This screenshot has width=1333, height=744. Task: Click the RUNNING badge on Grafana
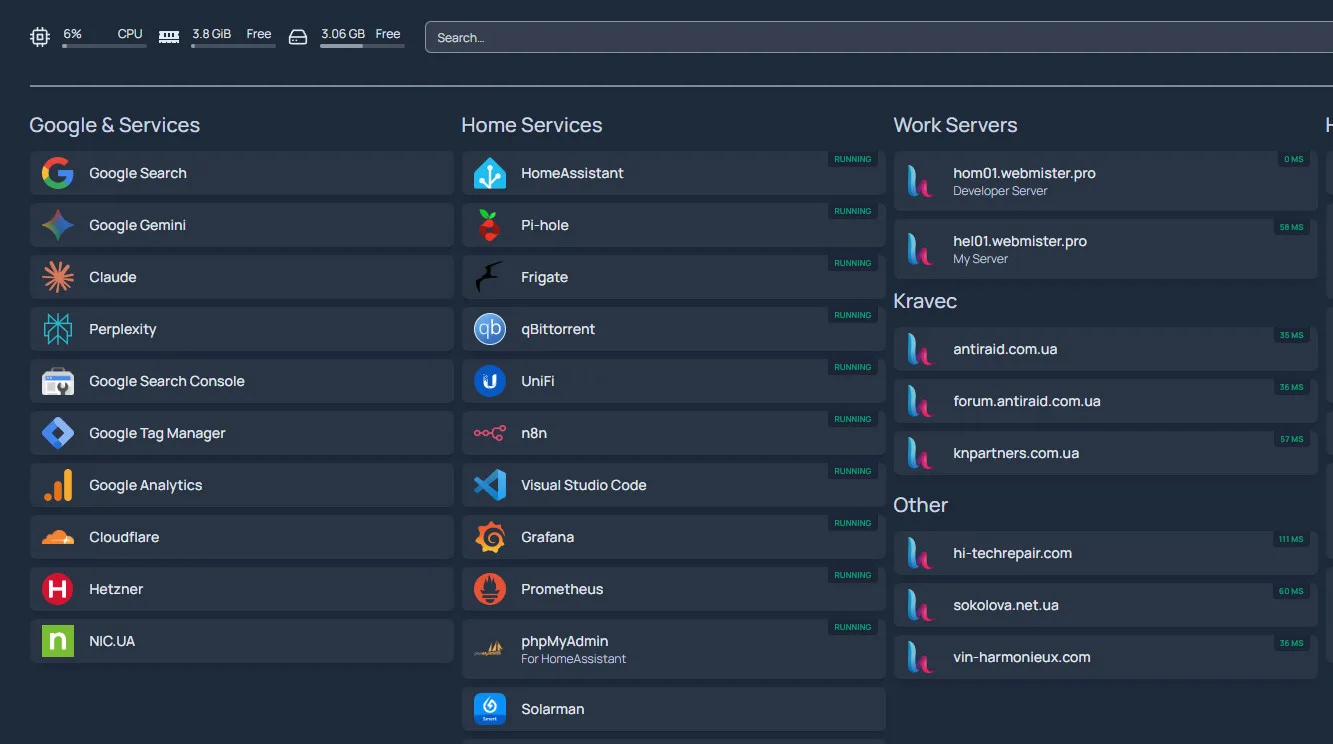(x=853, y=523)
